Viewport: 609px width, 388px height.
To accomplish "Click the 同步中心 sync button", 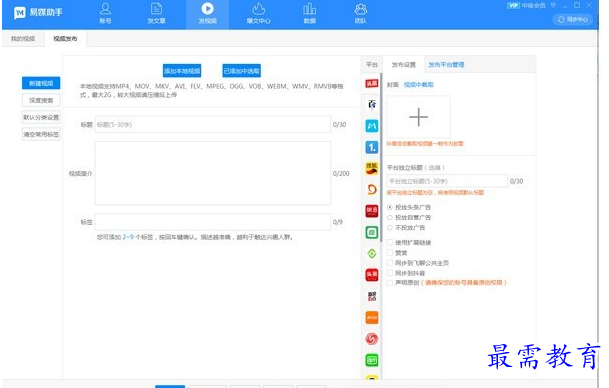I will click(x=573, y=19).
